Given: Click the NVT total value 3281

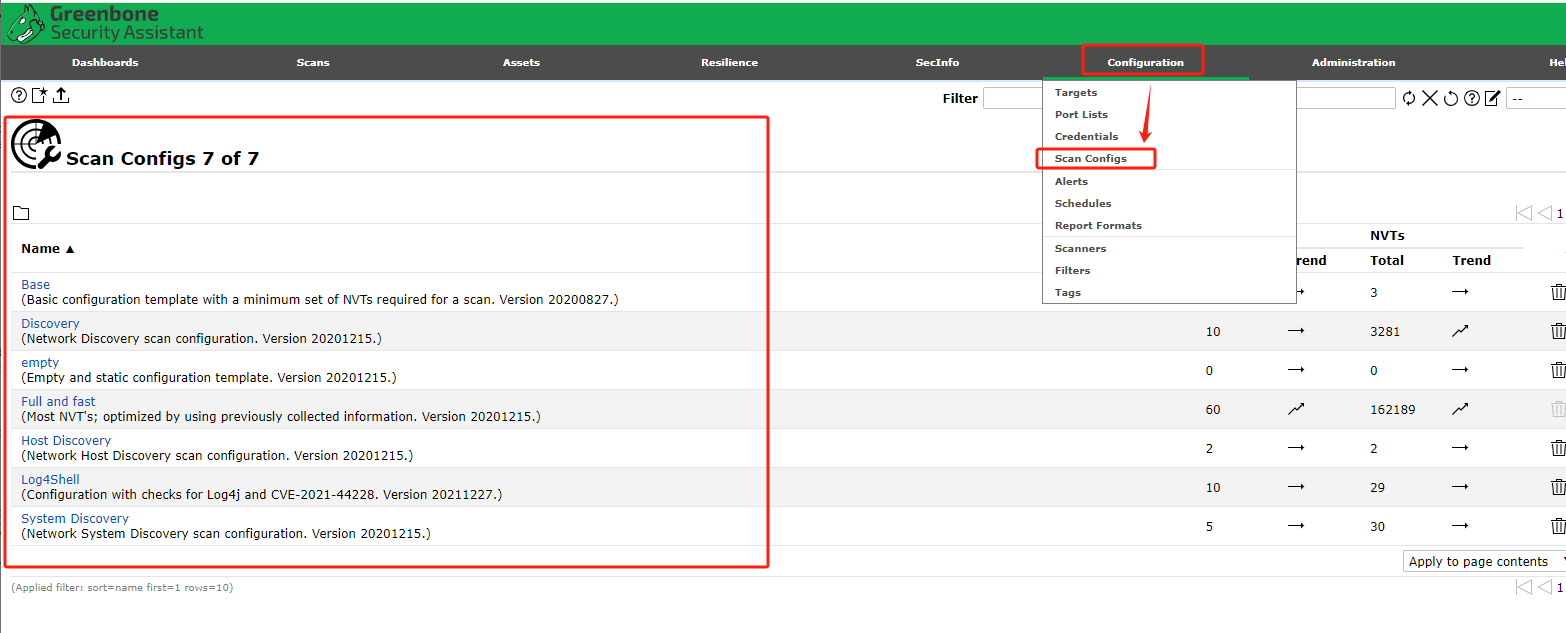Looking at the screenshot, I should (x=1386, y=331).
